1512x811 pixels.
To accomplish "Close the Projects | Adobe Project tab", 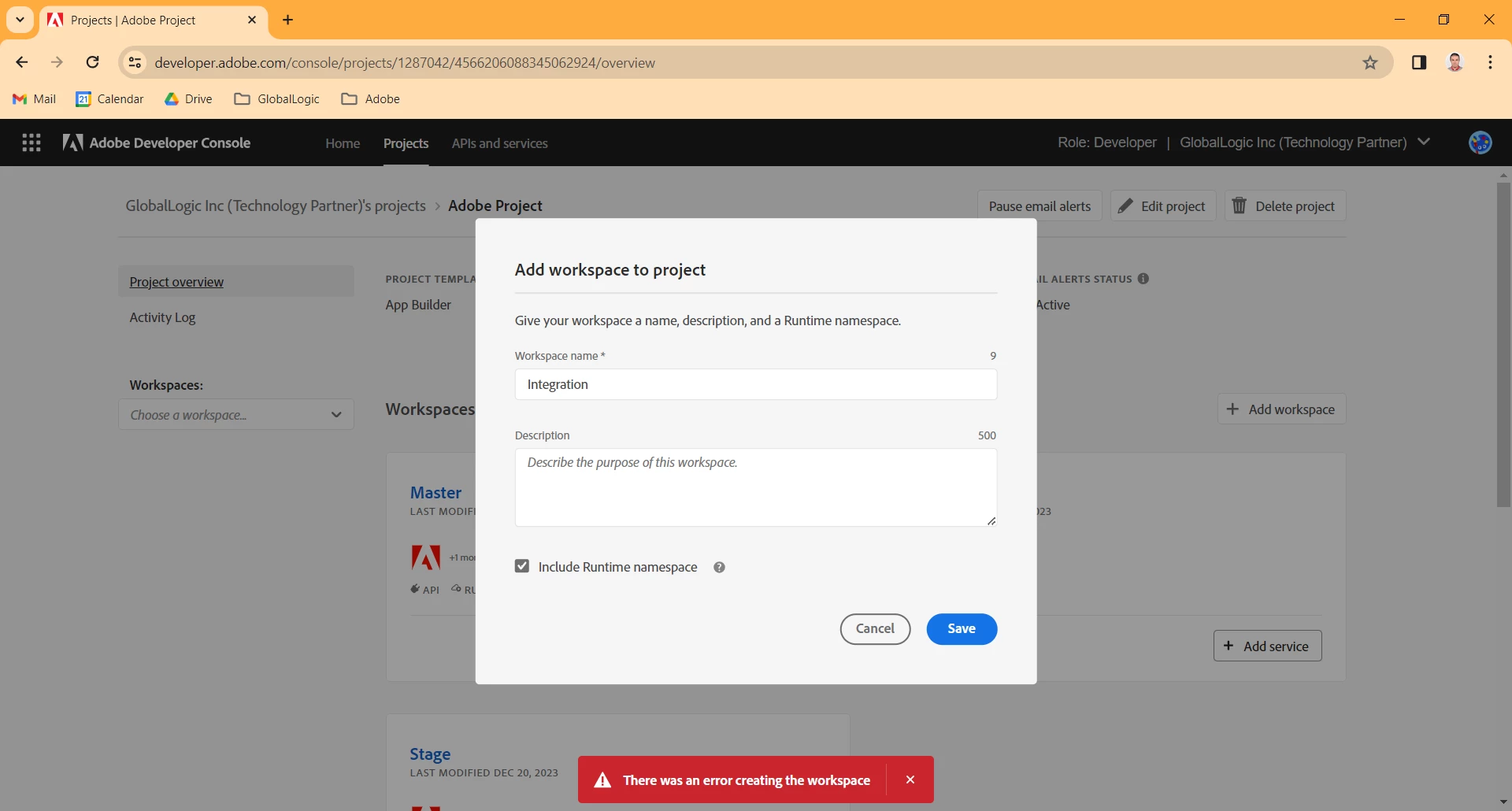I will 252,20.
